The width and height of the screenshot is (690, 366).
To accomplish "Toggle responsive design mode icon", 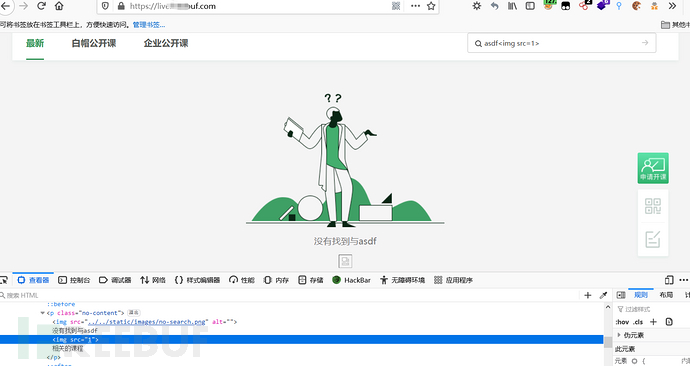I will click(x=669, y=280).
